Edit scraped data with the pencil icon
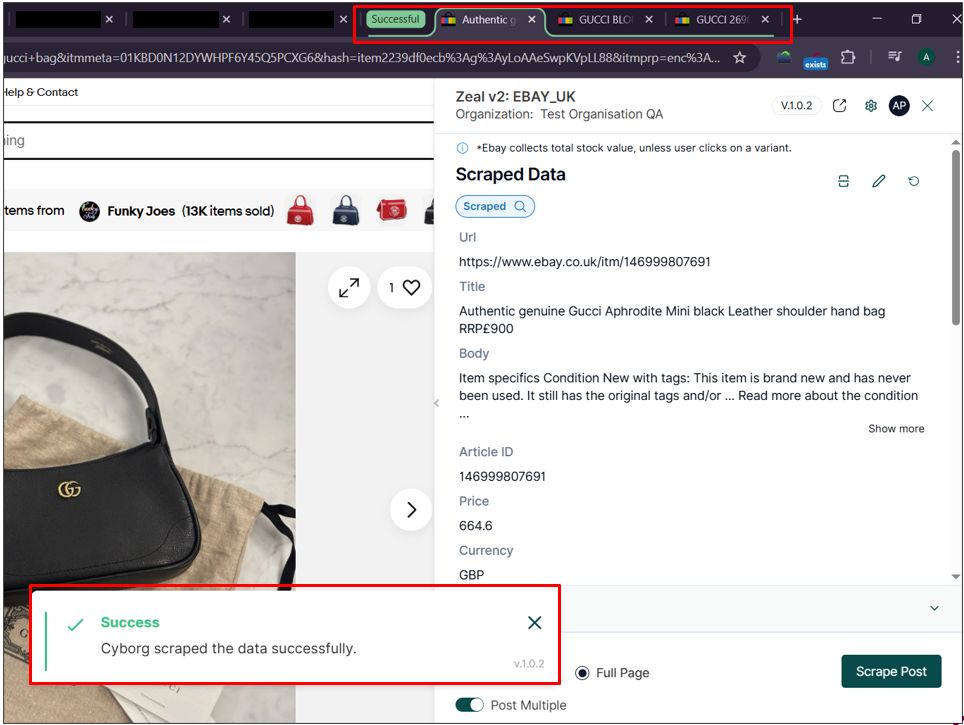The height and width of the screenshot is (725, 964). (x=879, y=181)
